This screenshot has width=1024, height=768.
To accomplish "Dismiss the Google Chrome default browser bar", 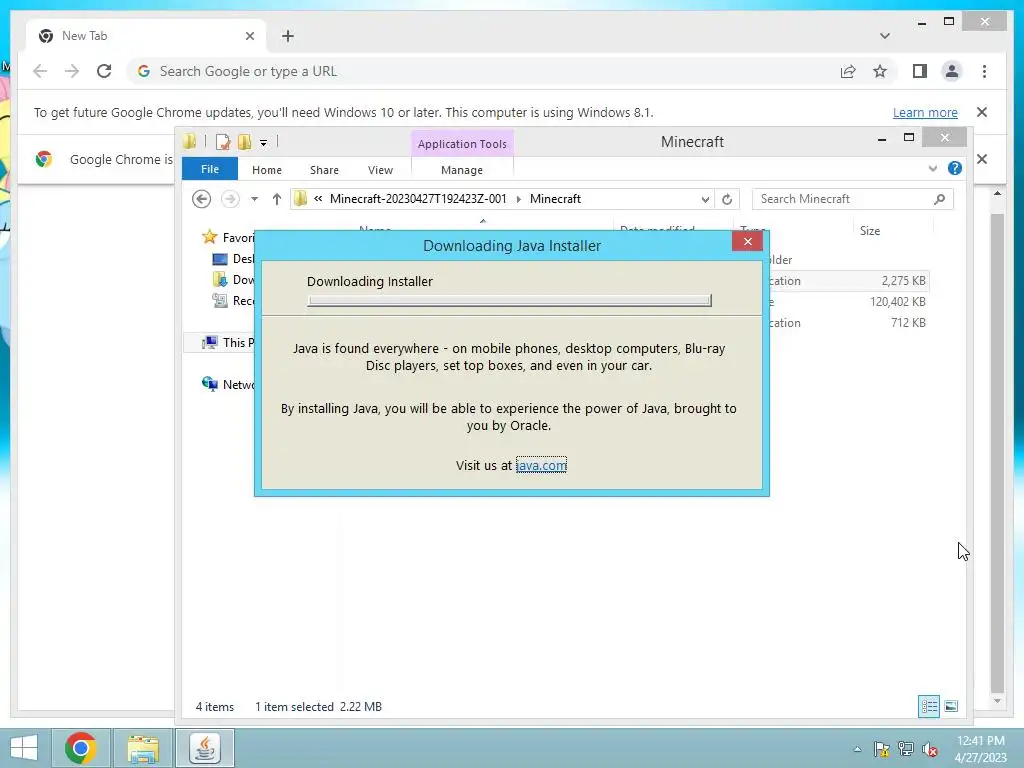I will (982, 159).
